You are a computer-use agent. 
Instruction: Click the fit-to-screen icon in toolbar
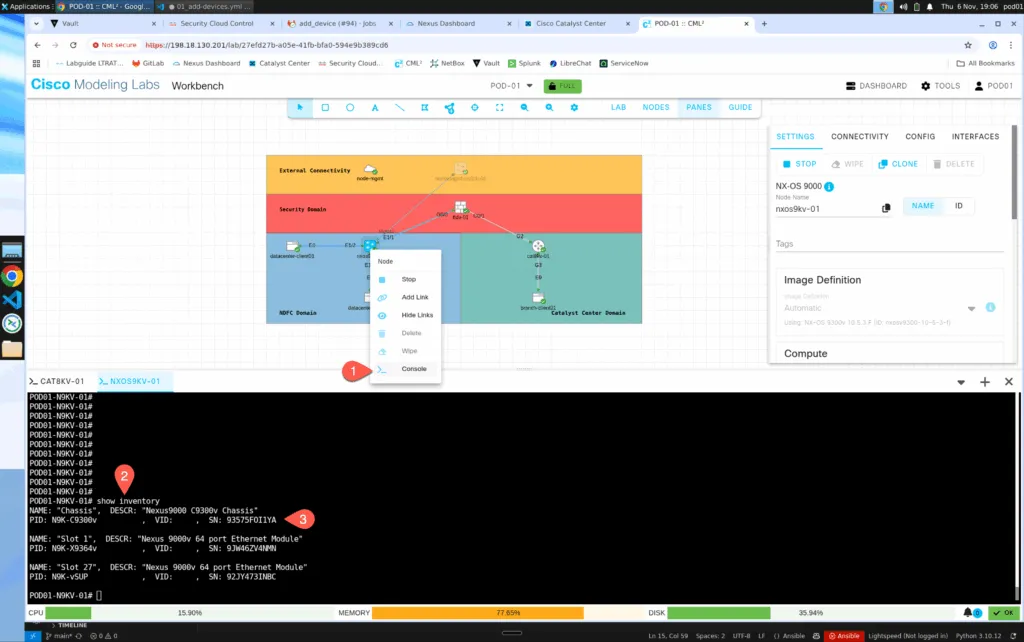coord(499,108)
